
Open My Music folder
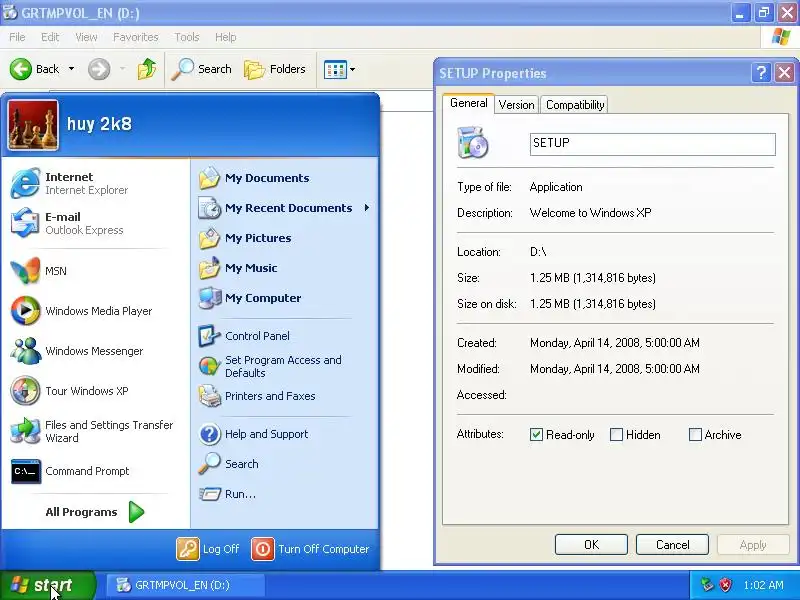coord(238,268)
